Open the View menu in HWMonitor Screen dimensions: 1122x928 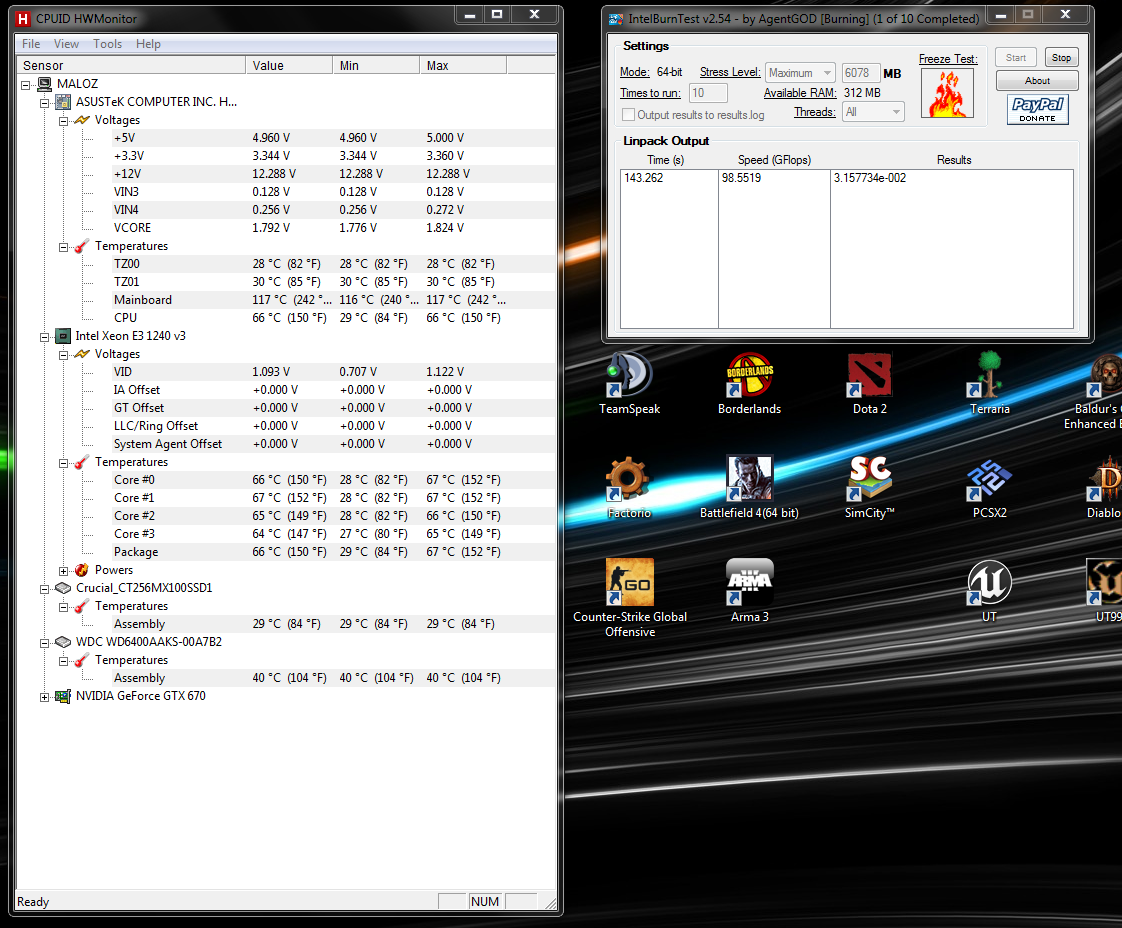coord(67,44)
